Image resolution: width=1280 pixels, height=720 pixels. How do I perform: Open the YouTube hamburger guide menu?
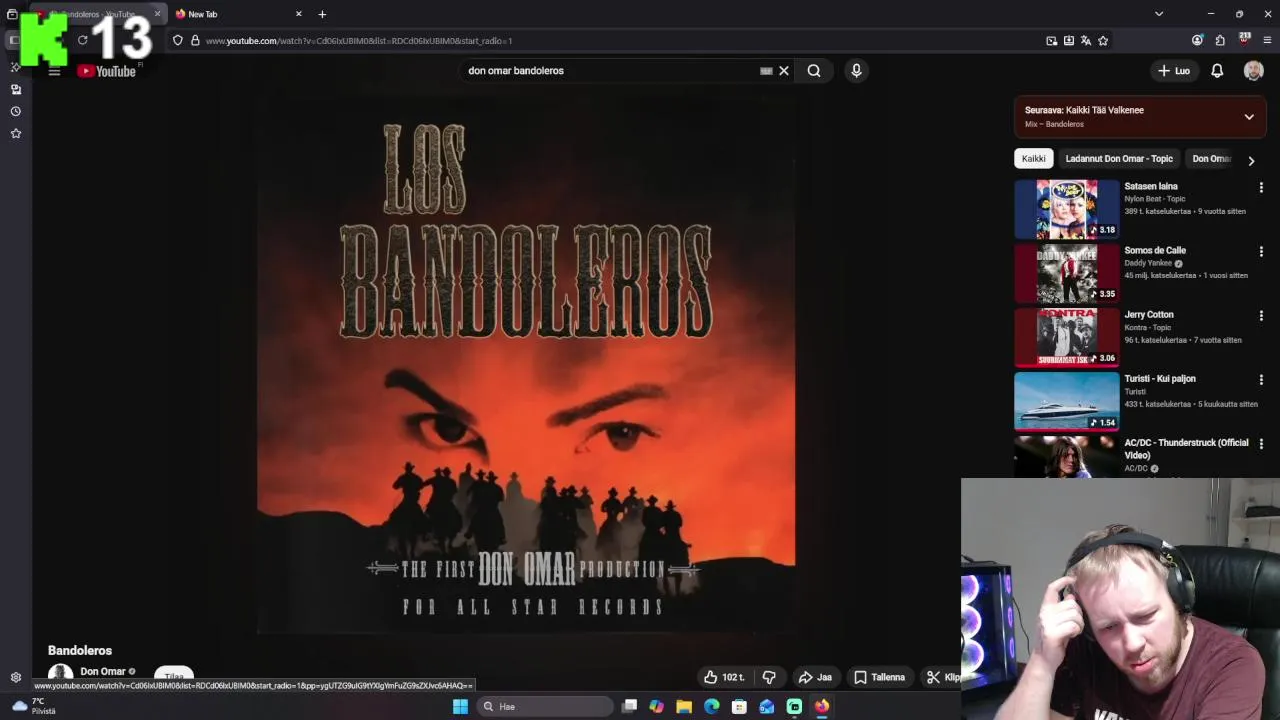click(x=54, y=71)
